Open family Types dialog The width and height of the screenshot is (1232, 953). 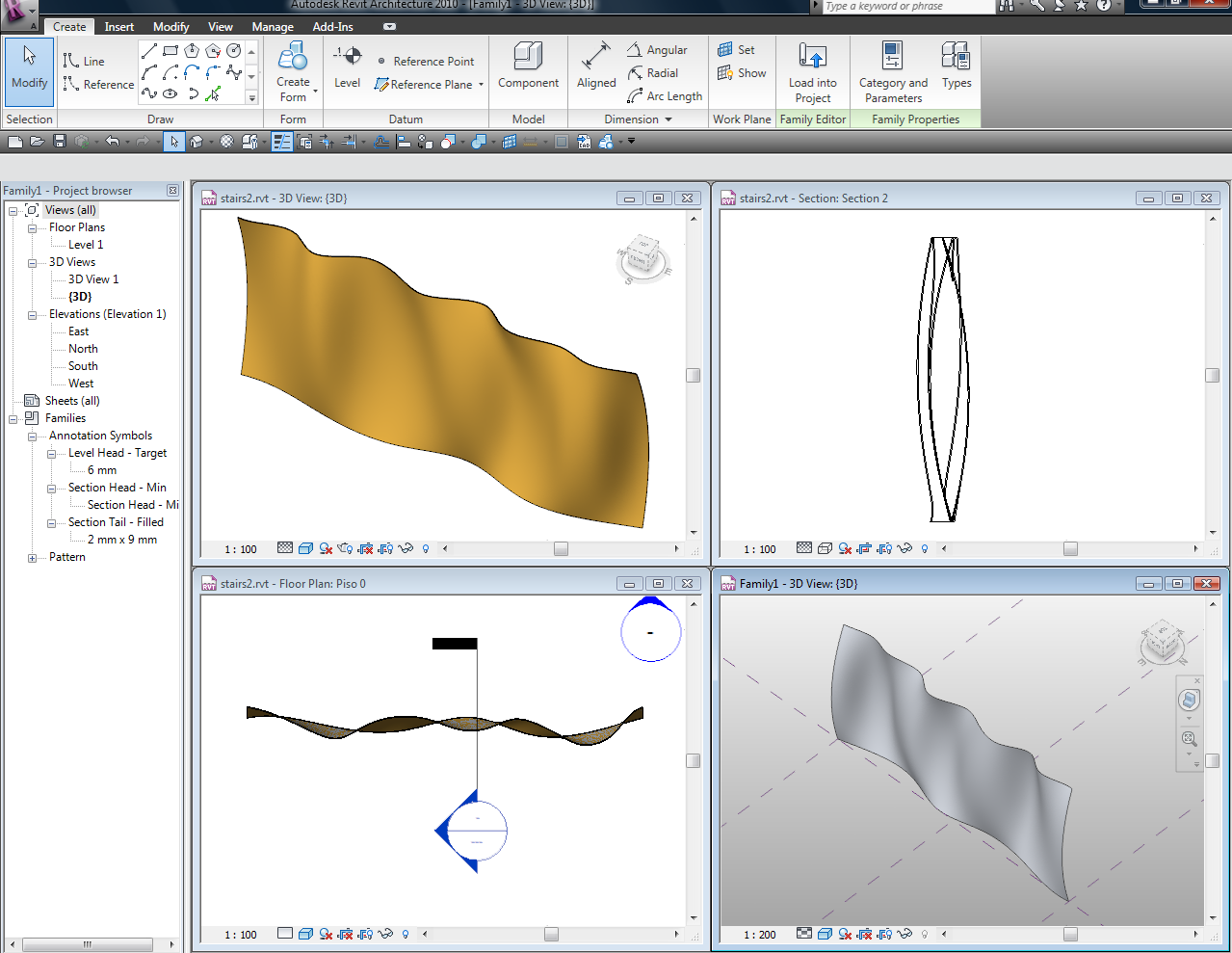956,66
